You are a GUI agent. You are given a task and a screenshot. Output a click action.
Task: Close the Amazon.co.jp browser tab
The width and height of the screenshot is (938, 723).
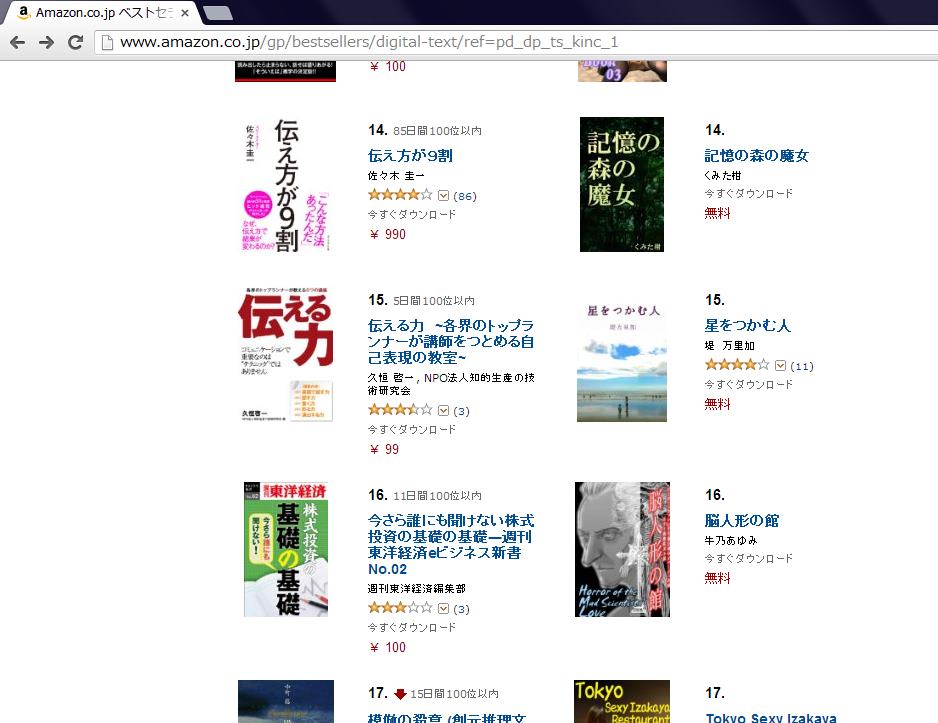(x=185, y=13)
